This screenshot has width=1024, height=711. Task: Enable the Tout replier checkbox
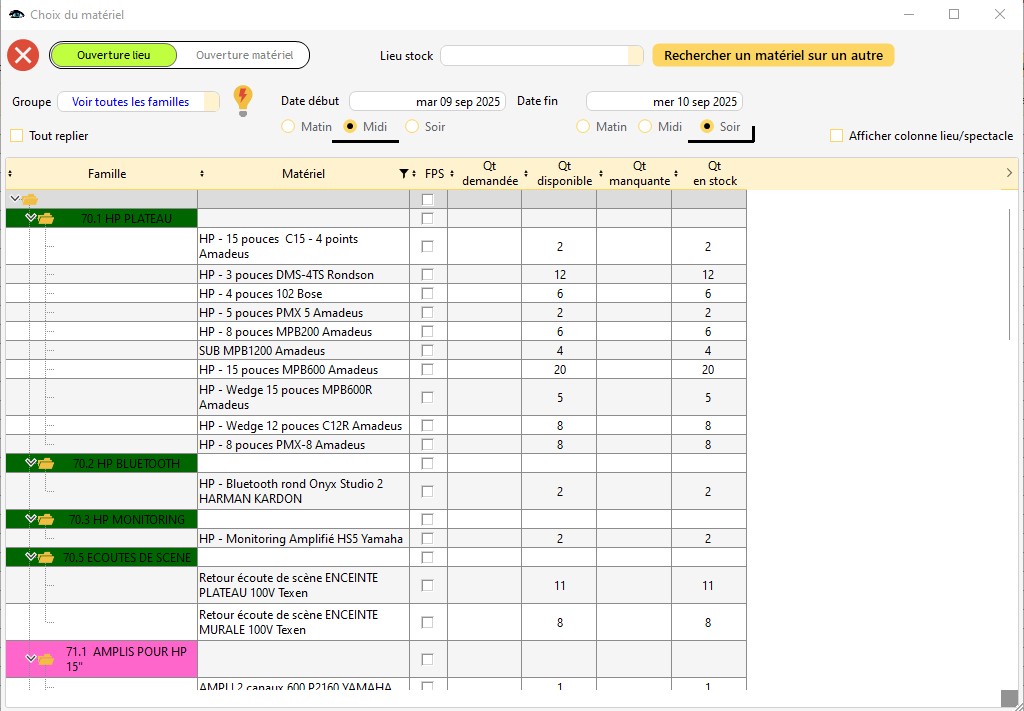(x=16, y=136)
